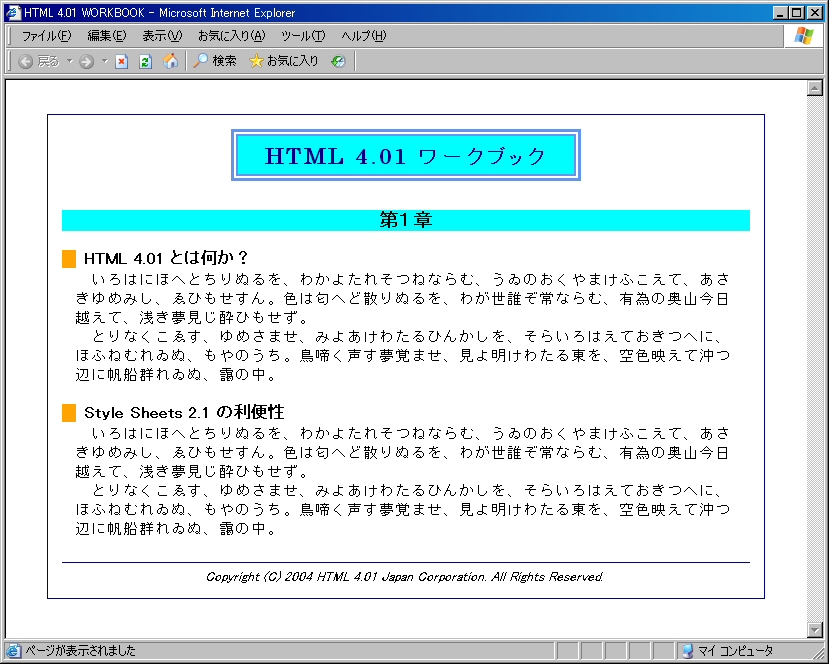Click the orange square beside HTML 4.01 とは何か
Image resolution: width=829 pixels, height=664 pixels.
click(69, 259)
